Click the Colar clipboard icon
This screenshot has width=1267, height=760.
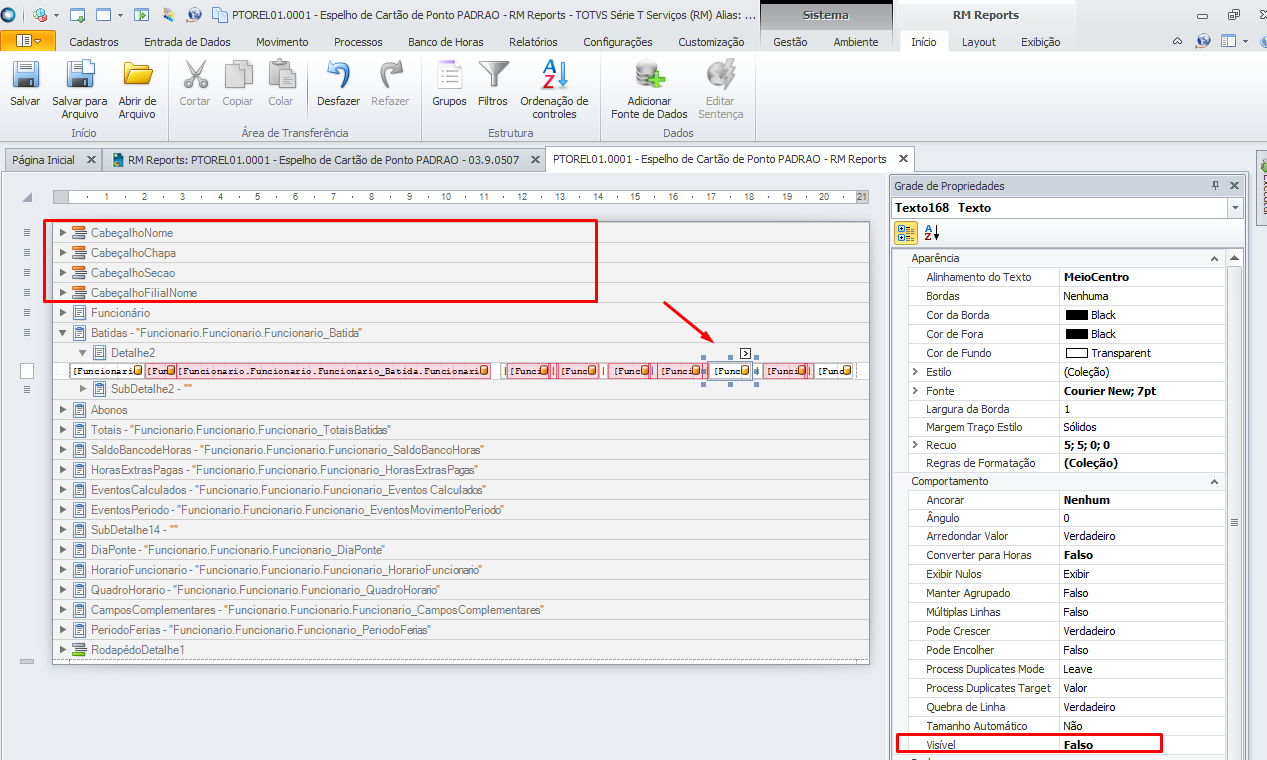tap(281, 76)
